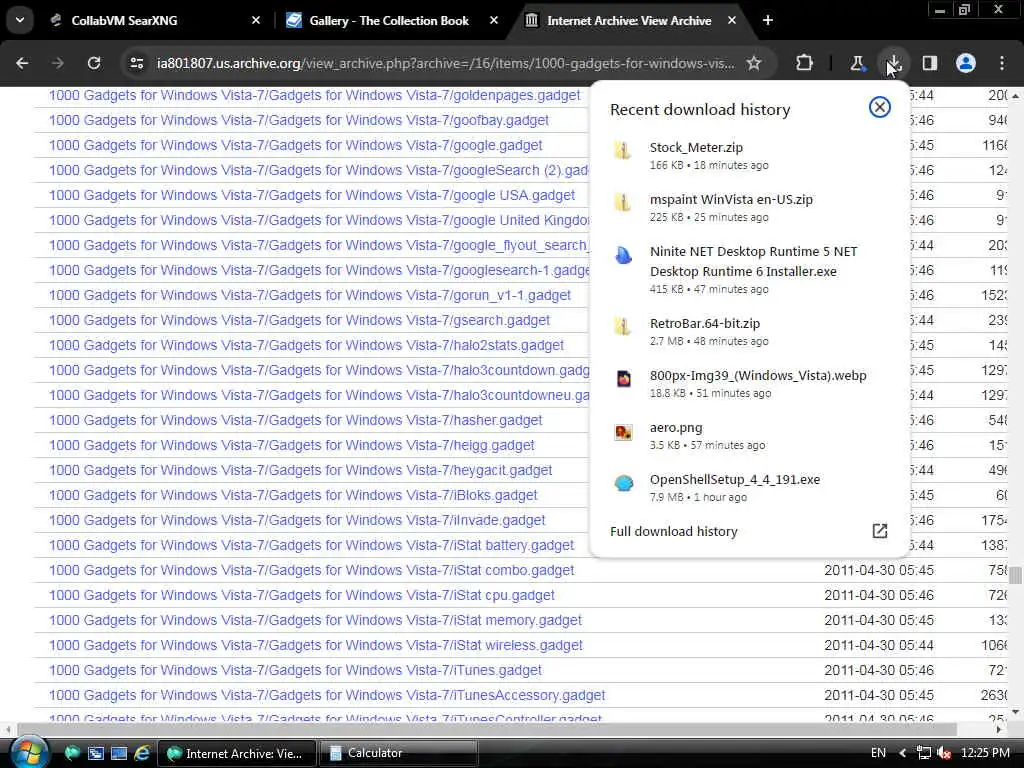Open RetroBar.64-bit.zip download
Screen dimensions: 1024x768
coord(705,324)
